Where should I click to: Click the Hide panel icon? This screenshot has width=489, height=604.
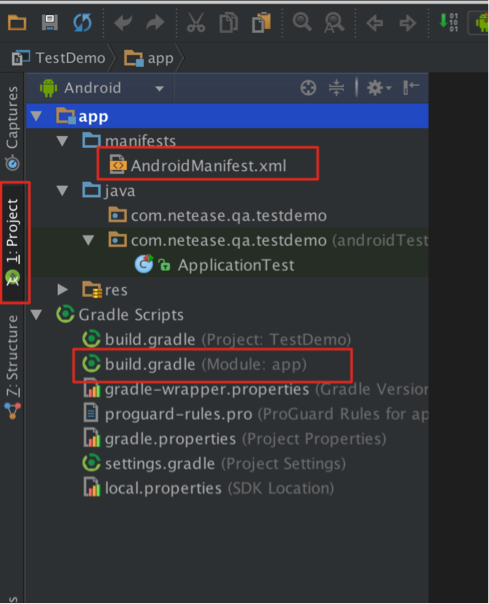tap(411, 87)
